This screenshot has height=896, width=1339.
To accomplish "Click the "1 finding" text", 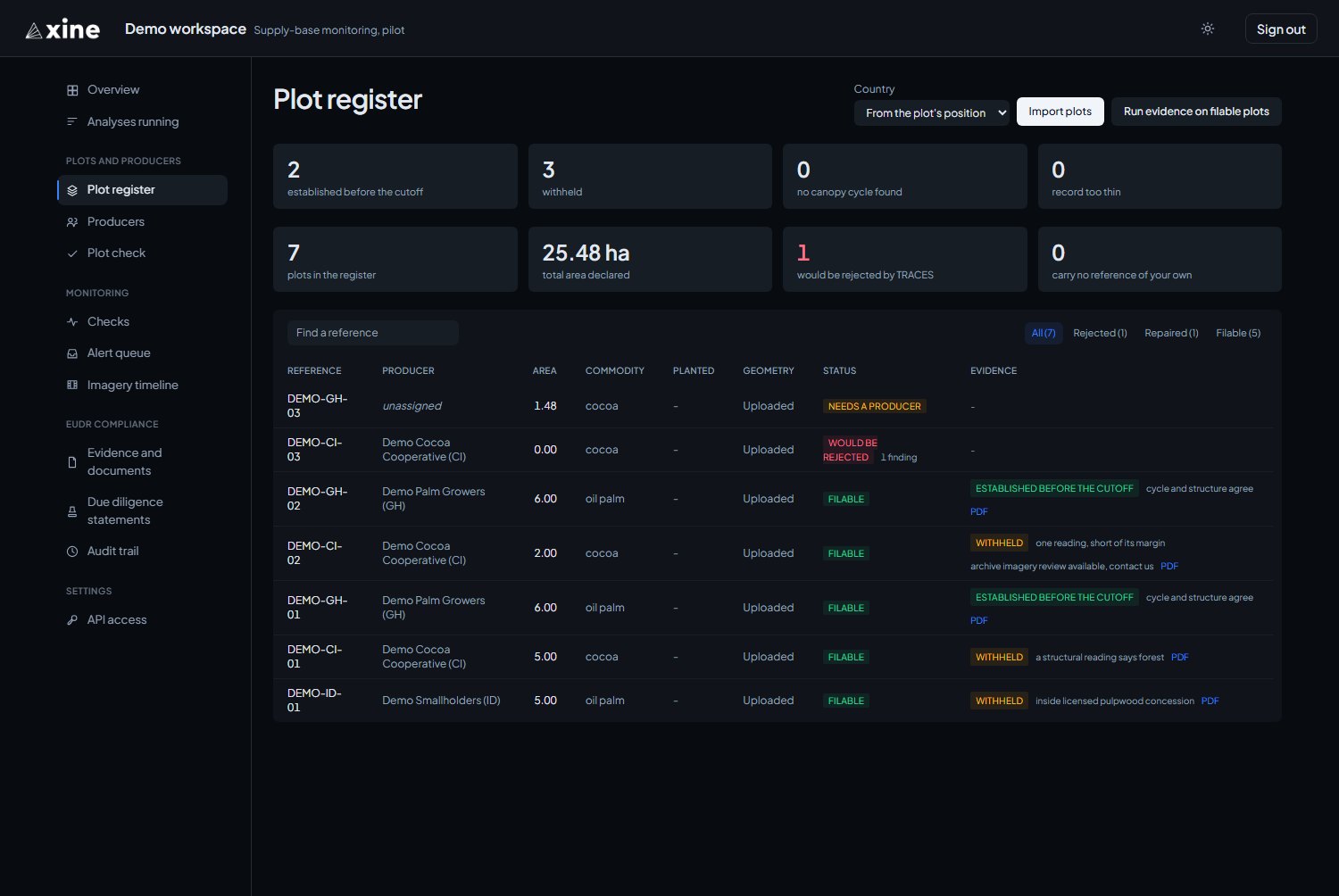I will point(899,458).
